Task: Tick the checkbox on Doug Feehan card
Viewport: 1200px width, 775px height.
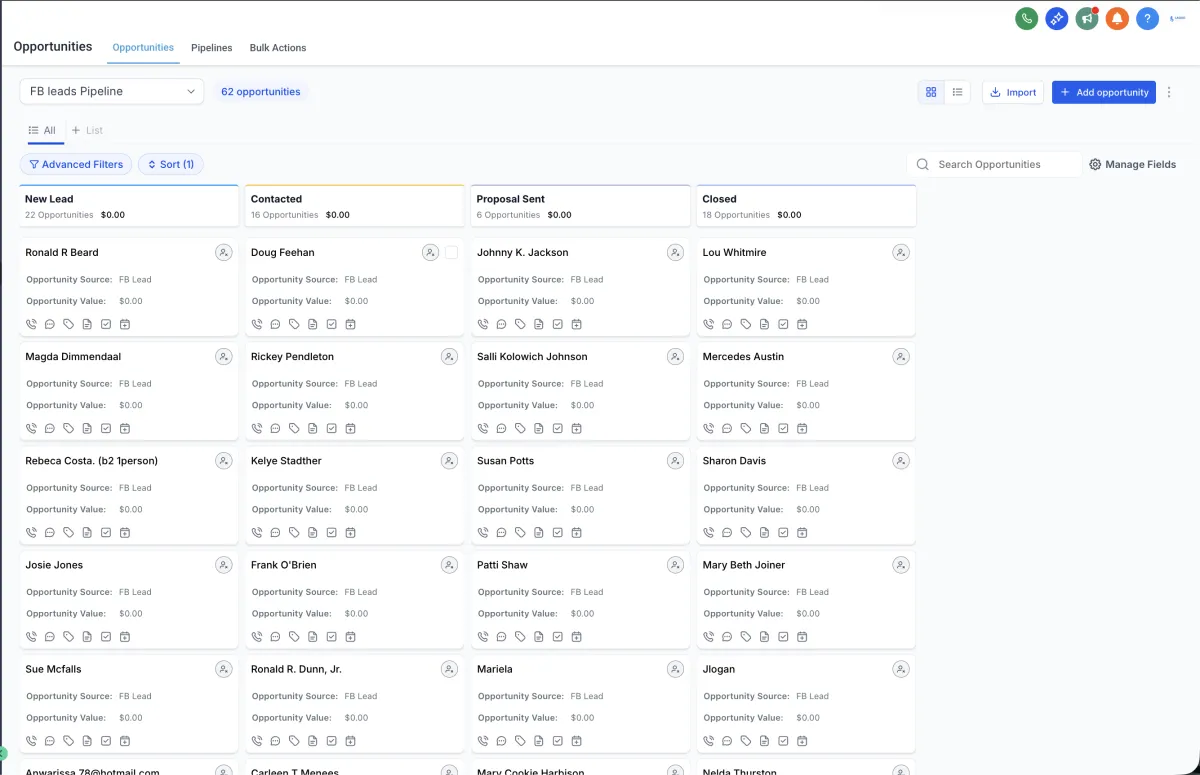Action: point(451,253)
